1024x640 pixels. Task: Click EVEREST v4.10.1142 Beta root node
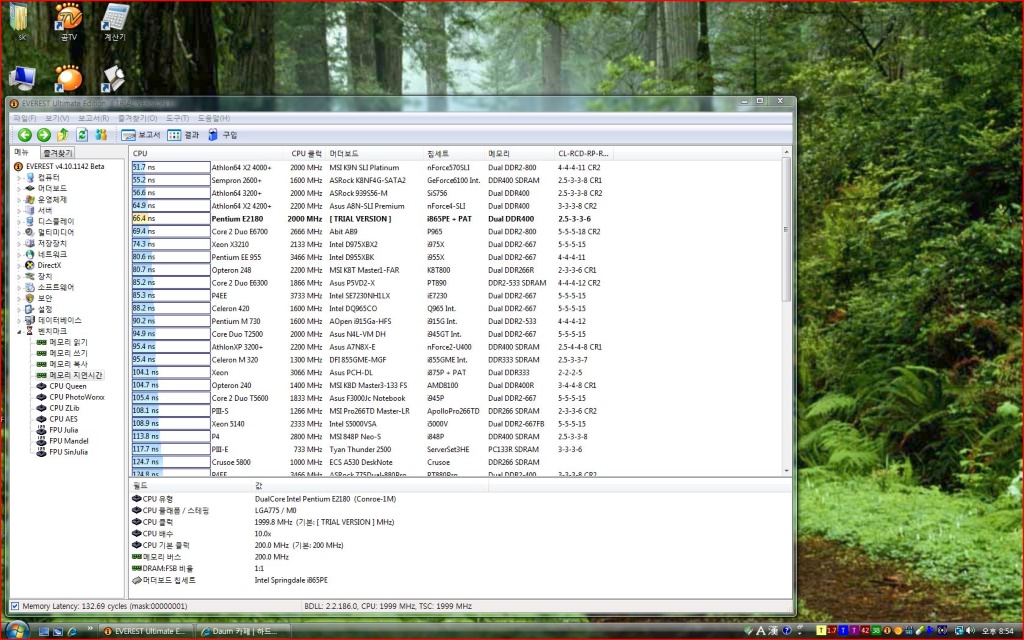59,167
